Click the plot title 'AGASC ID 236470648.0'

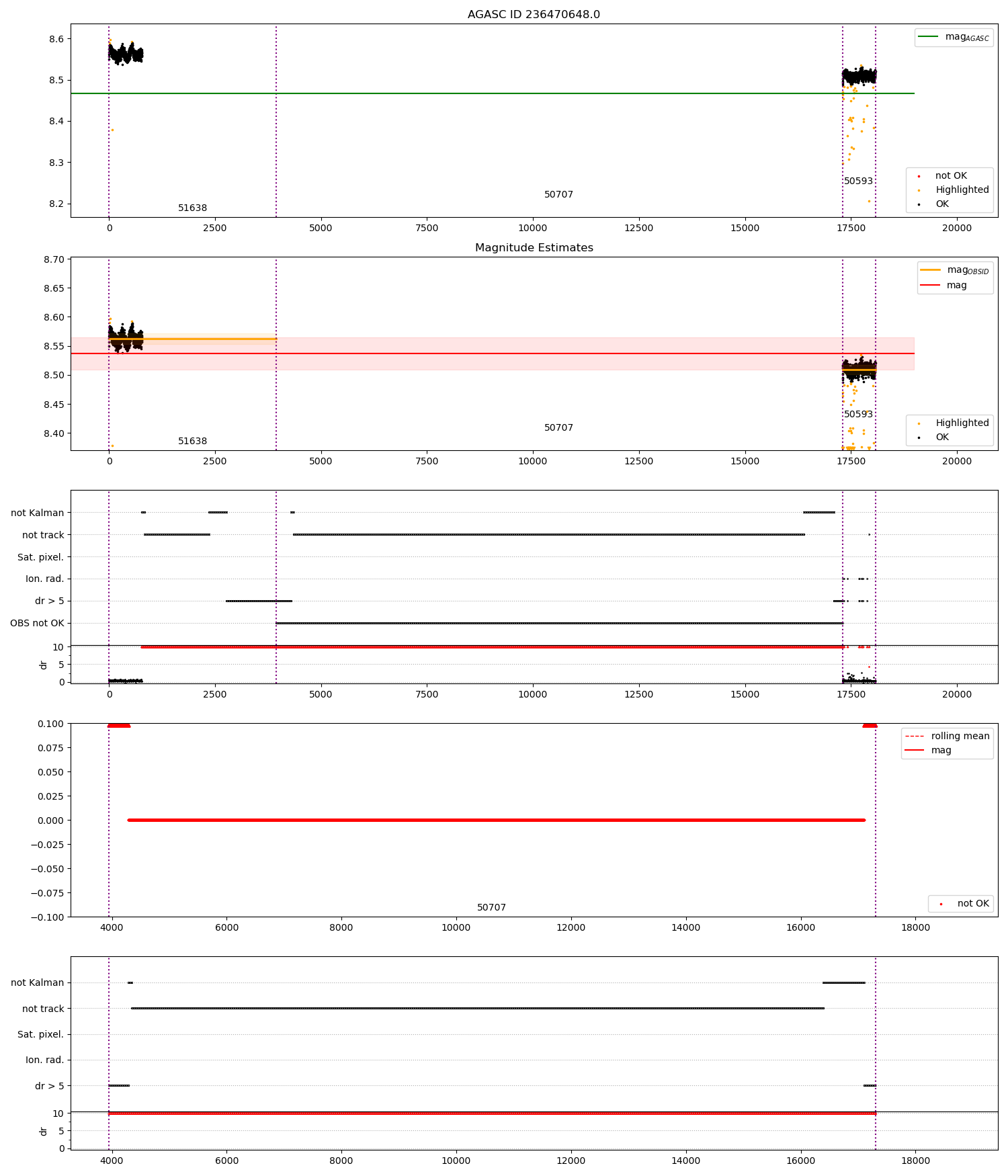534,15
